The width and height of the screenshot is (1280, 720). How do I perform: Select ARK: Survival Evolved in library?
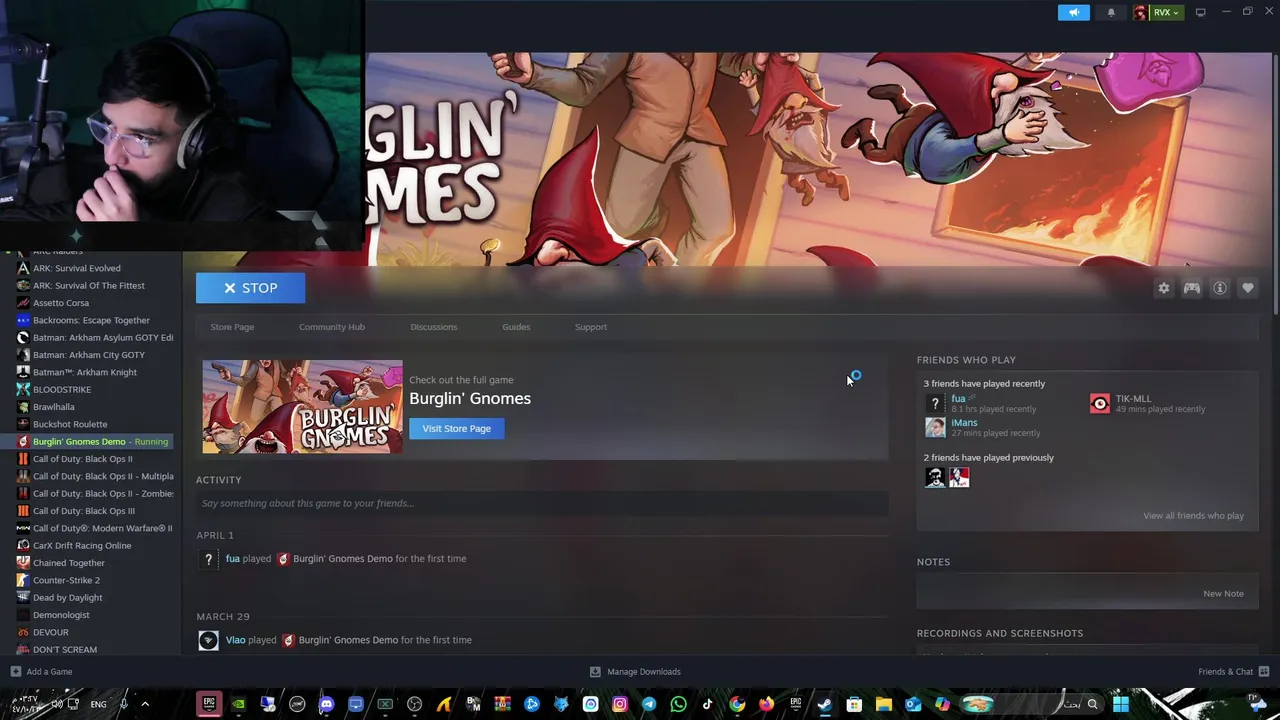click(76, 268)
